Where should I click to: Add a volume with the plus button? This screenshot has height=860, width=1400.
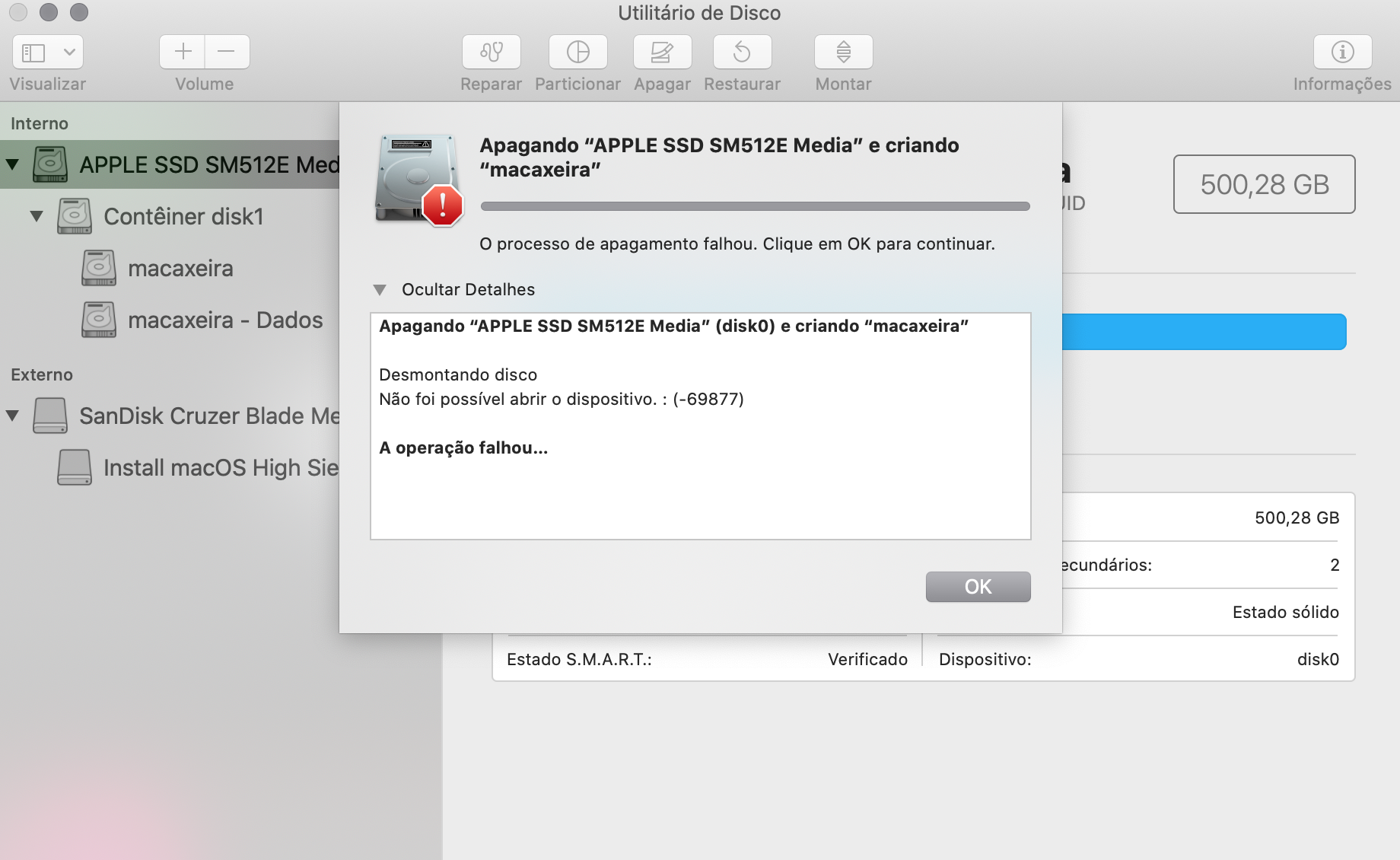coord(183,52)
